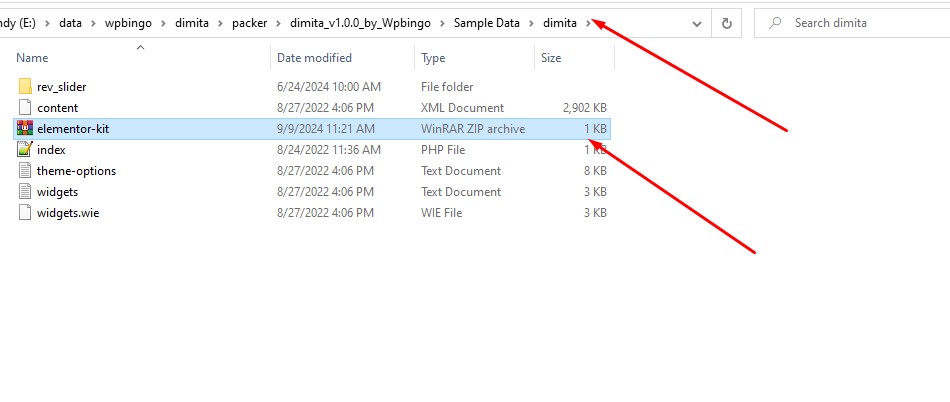Select the elementor-kit WinRAR archive icon
The image size is (950, 402).
point(25,129)
